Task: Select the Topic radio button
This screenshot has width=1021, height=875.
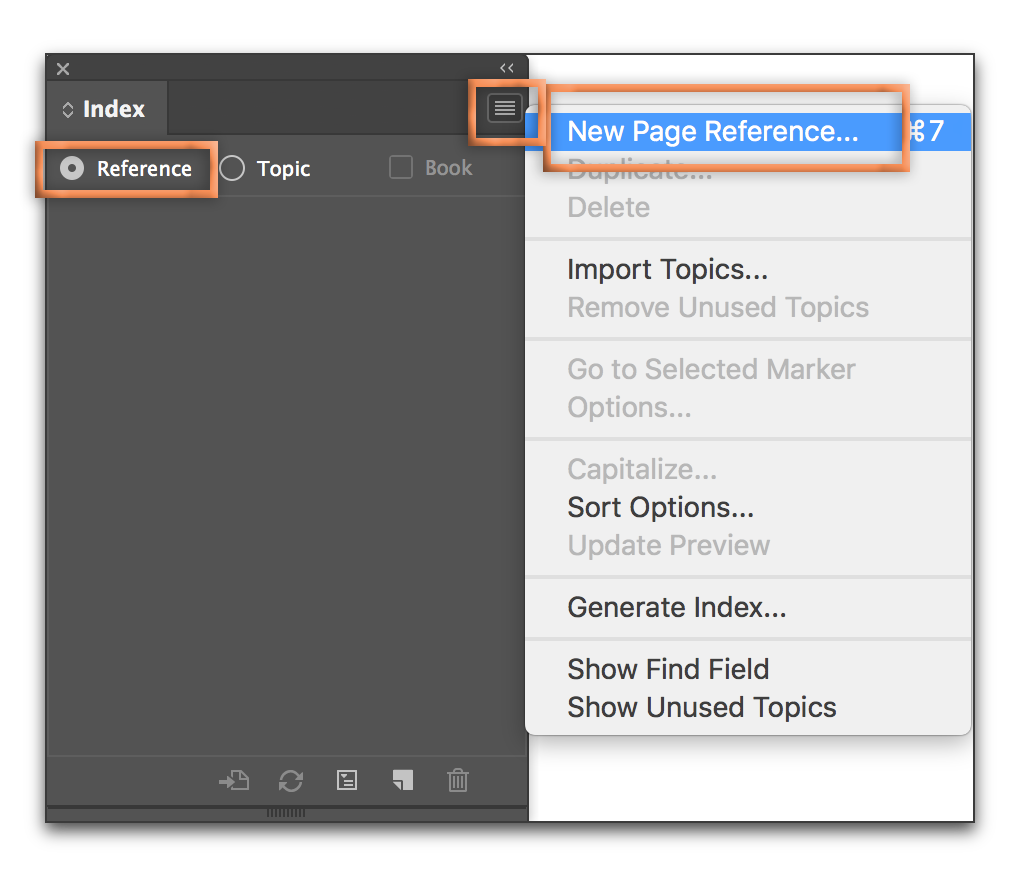Action: click(x=232, y=168)
